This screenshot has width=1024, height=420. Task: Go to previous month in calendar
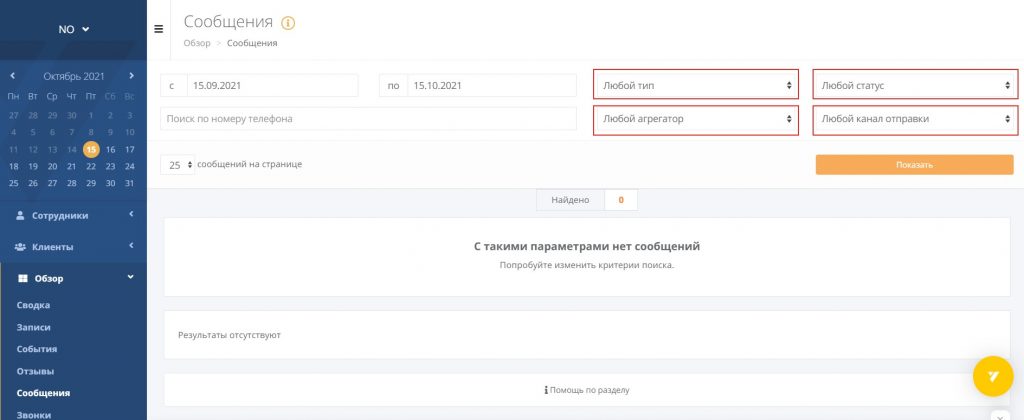pyautogui.click(x=12, y=76)
